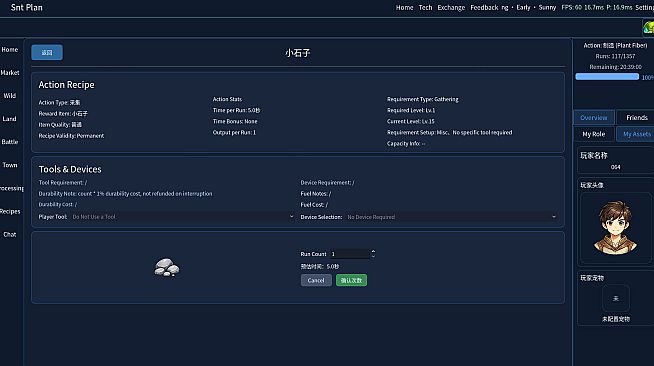Image resolution: width=654 pixels, height=366 pixels.
Task: Click the Run Count input field
Action: pos(350,254)
